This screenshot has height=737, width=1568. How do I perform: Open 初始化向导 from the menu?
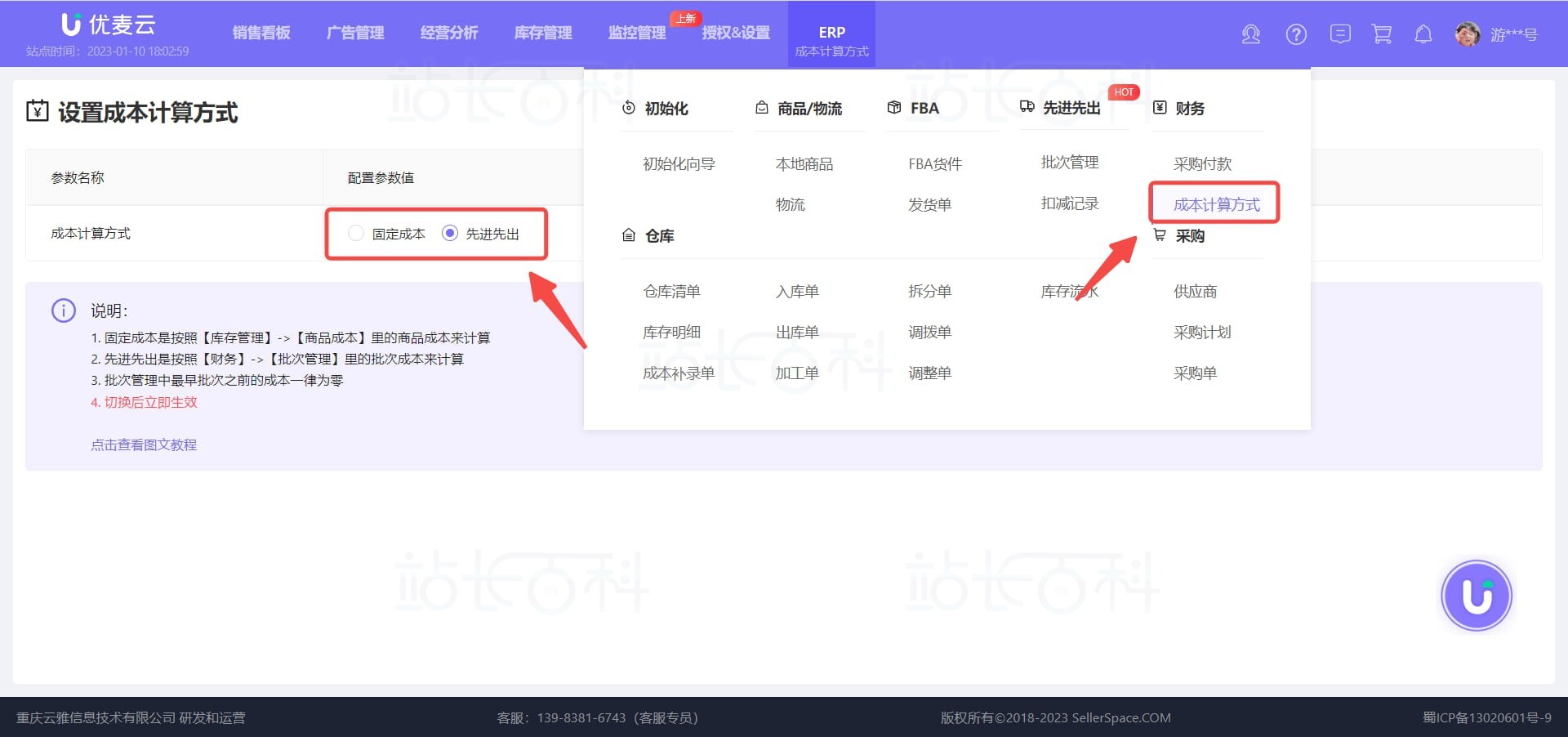[679, 163]
